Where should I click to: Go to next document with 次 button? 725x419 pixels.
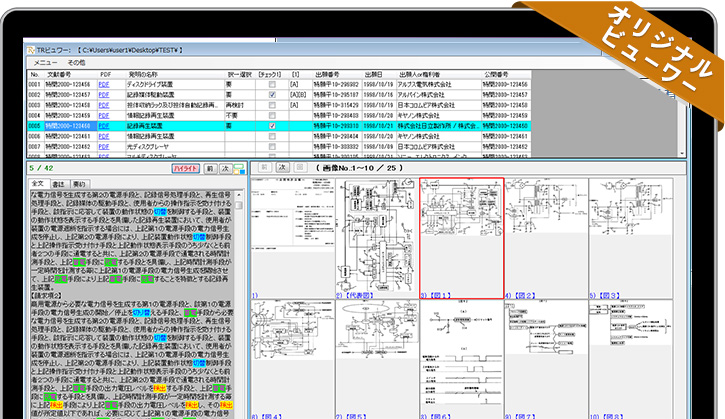[x=225, y=169]
